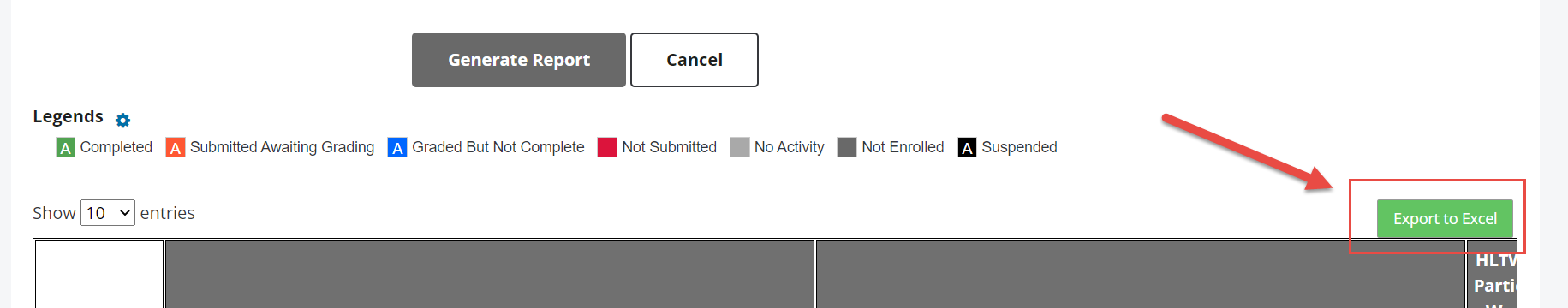The width and height of the screenshot is (1568, 308).
Task: Click the light gray No Activity swatch
Action: (740, 148)
